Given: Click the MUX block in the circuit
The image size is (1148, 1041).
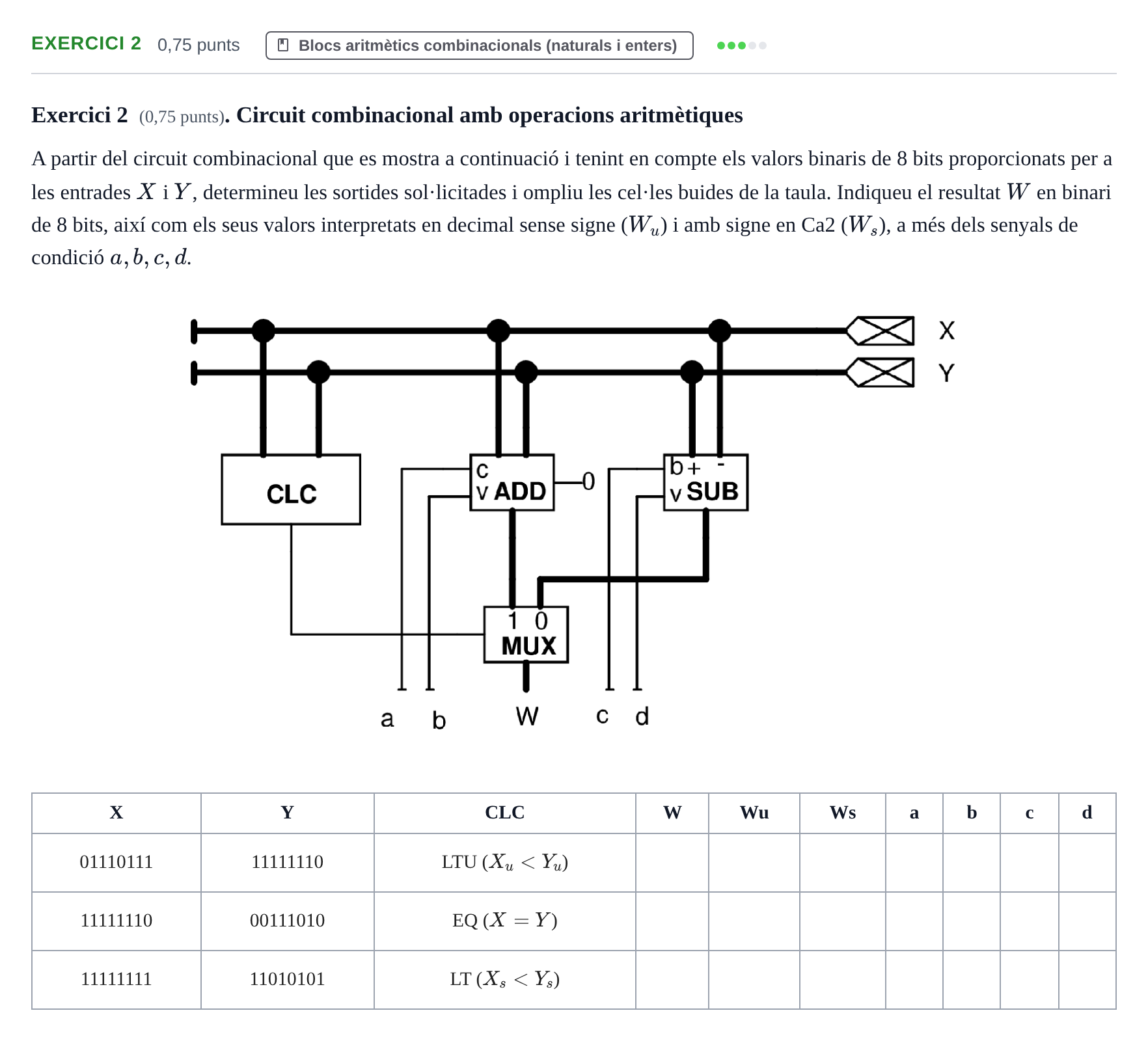Looking at the screenshot, I should 526,634.
